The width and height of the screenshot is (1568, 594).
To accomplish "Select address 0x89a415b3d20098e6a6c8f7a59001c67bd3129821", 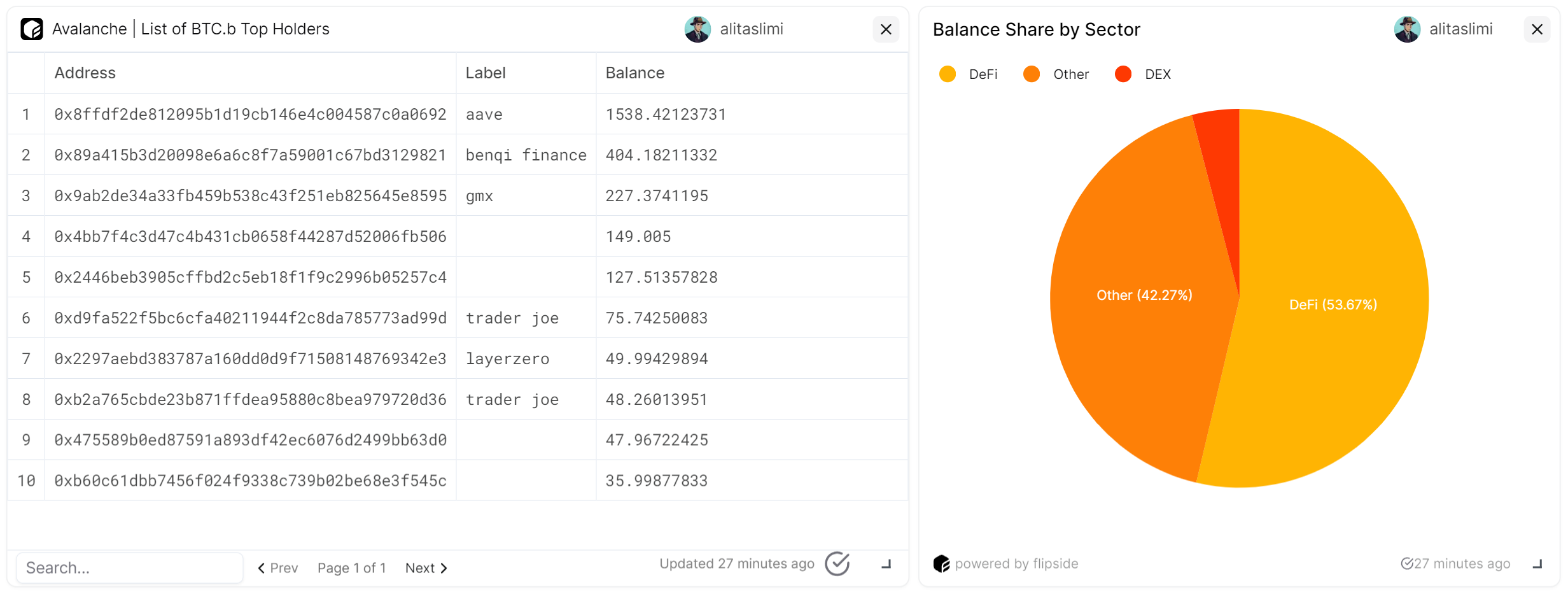I will (x=251, y=155).
